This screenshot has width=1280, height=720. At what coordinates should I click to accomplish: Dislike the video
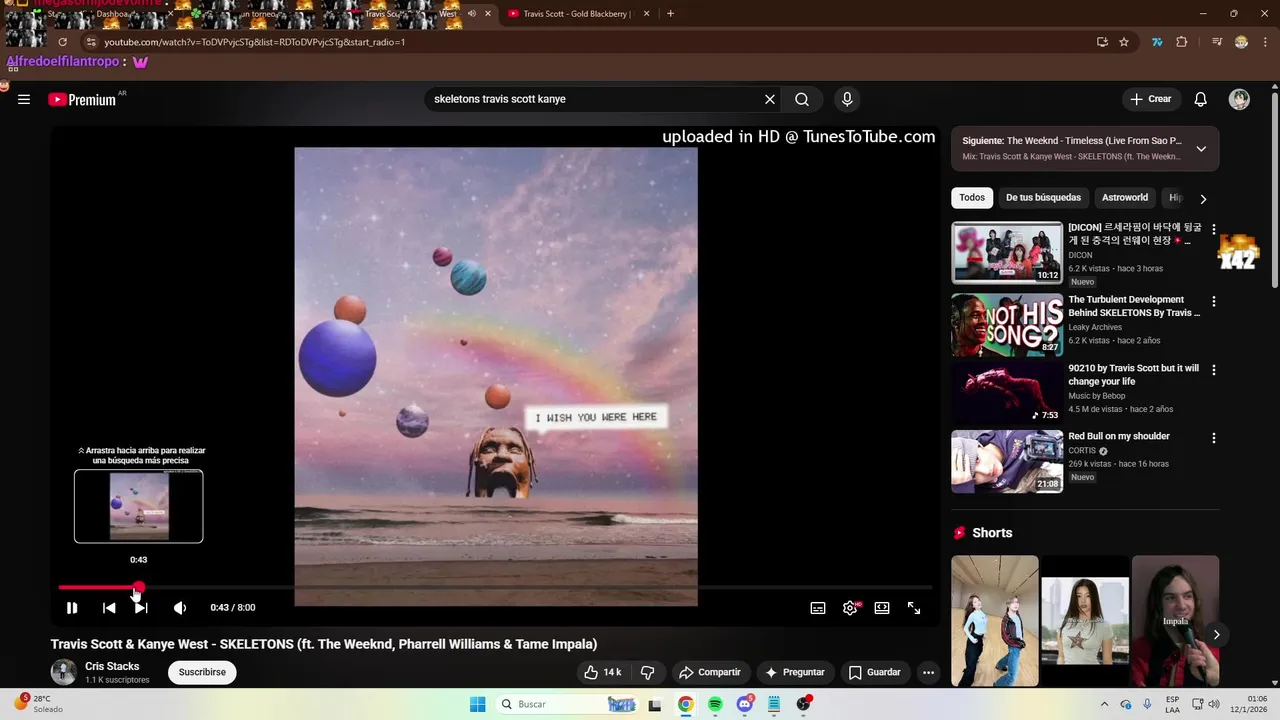647,672
